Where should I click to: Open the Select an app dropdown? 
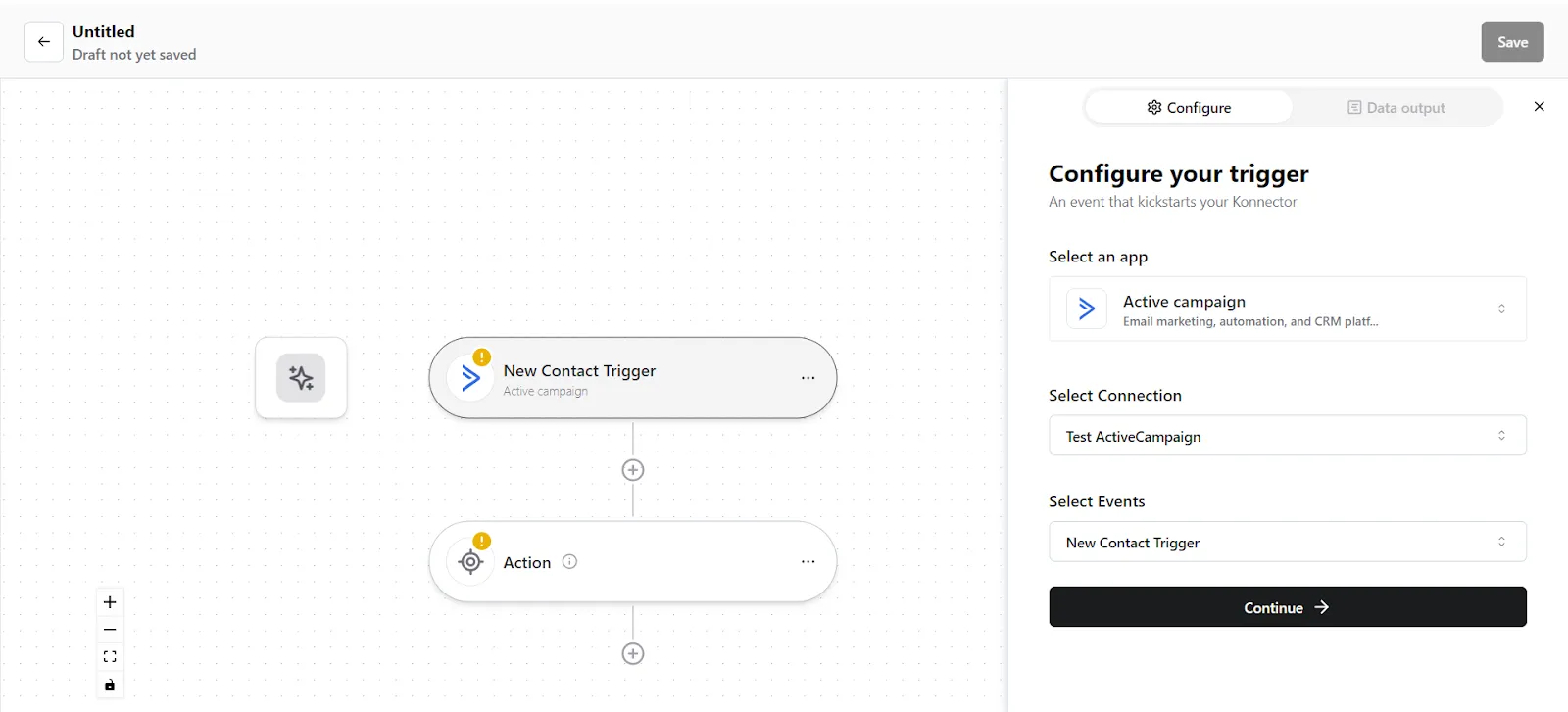1288,309
